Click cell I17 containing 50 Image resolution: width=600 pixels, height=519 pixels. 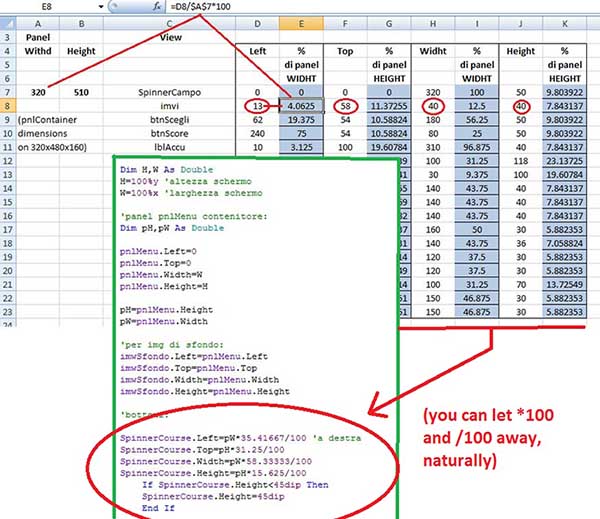click(477, 230)
